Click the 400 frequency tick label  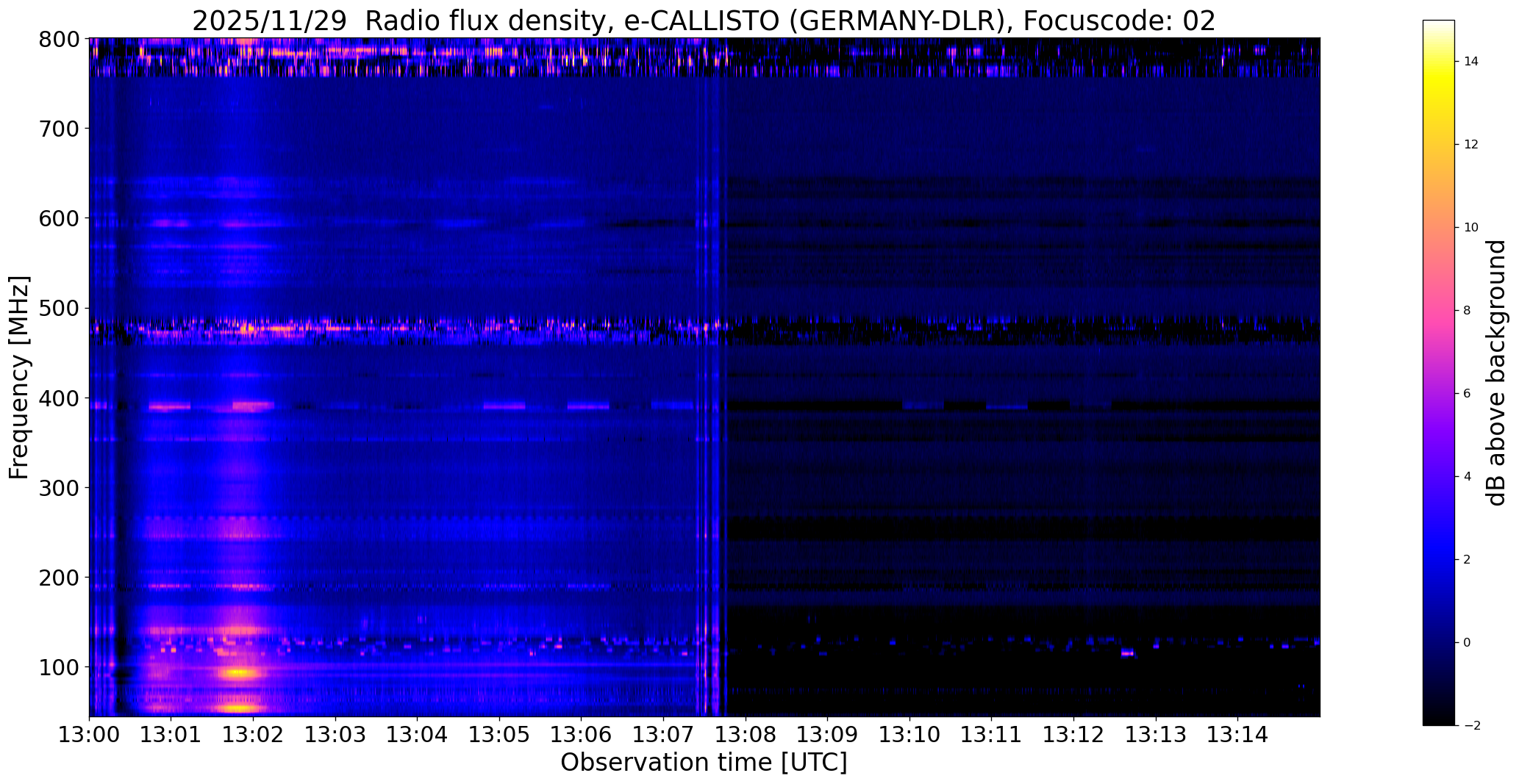(x=60, y=398)
